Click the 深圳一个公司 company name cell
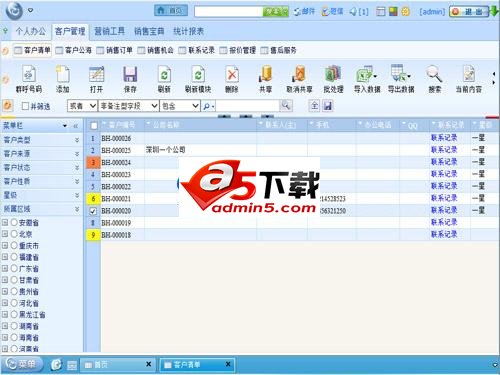Image resolution: width=500 pixels, height=375 pixels. click(165, 150)
